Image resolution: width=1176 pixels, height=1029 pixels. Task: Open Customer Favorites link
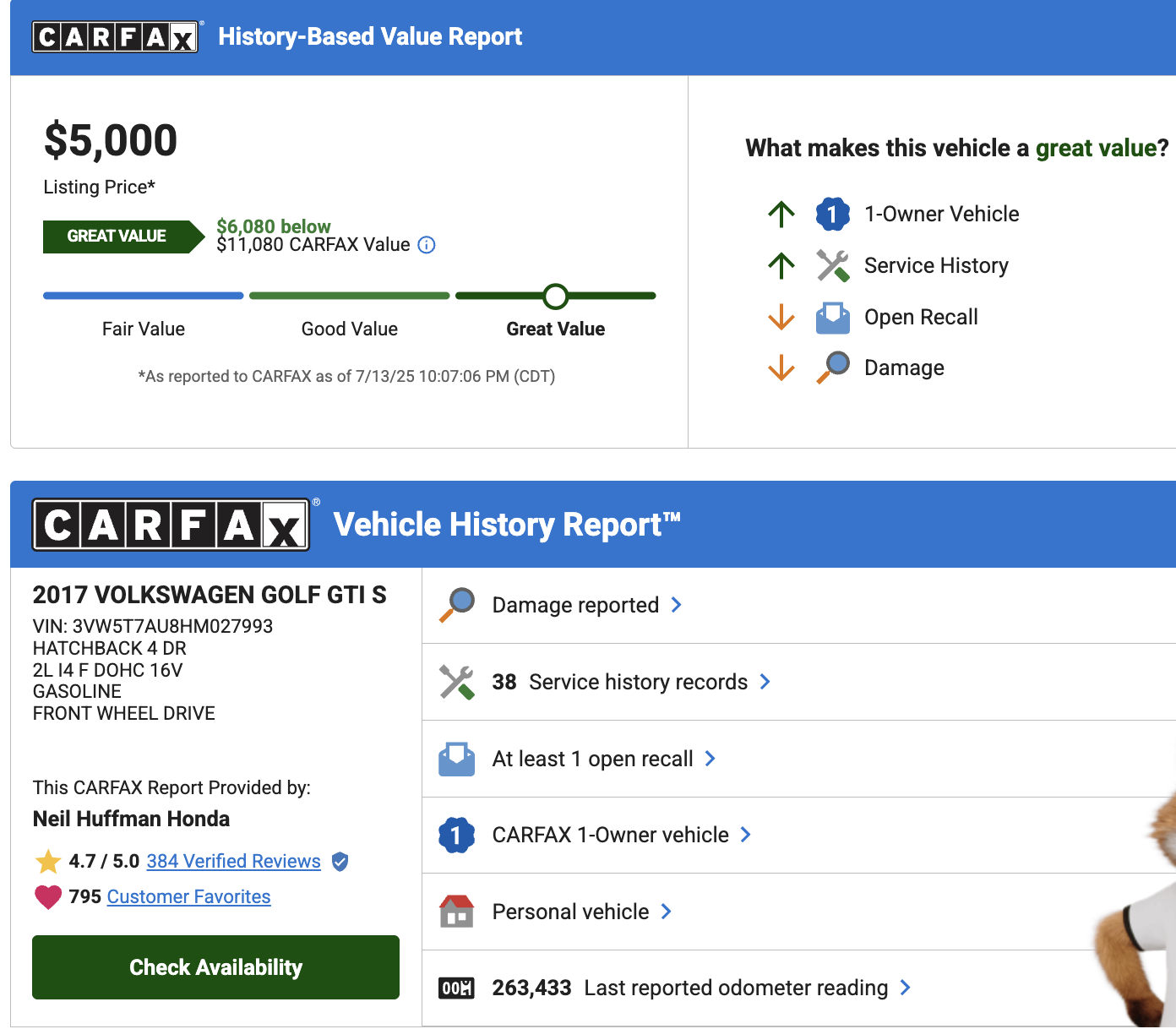pyautogui.click(x=188, y=896)
